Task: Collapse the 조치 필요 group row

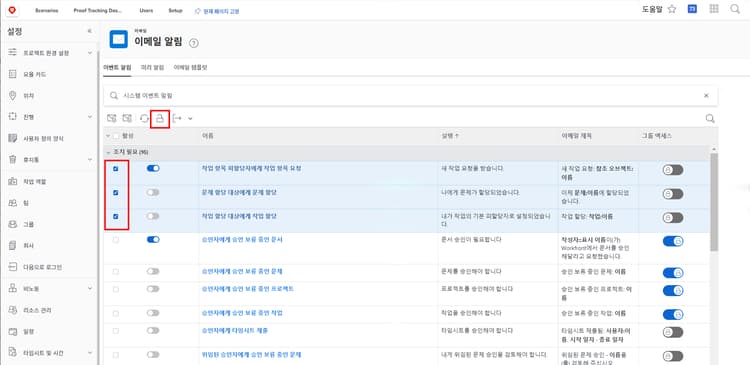Action: pos(108,152)
